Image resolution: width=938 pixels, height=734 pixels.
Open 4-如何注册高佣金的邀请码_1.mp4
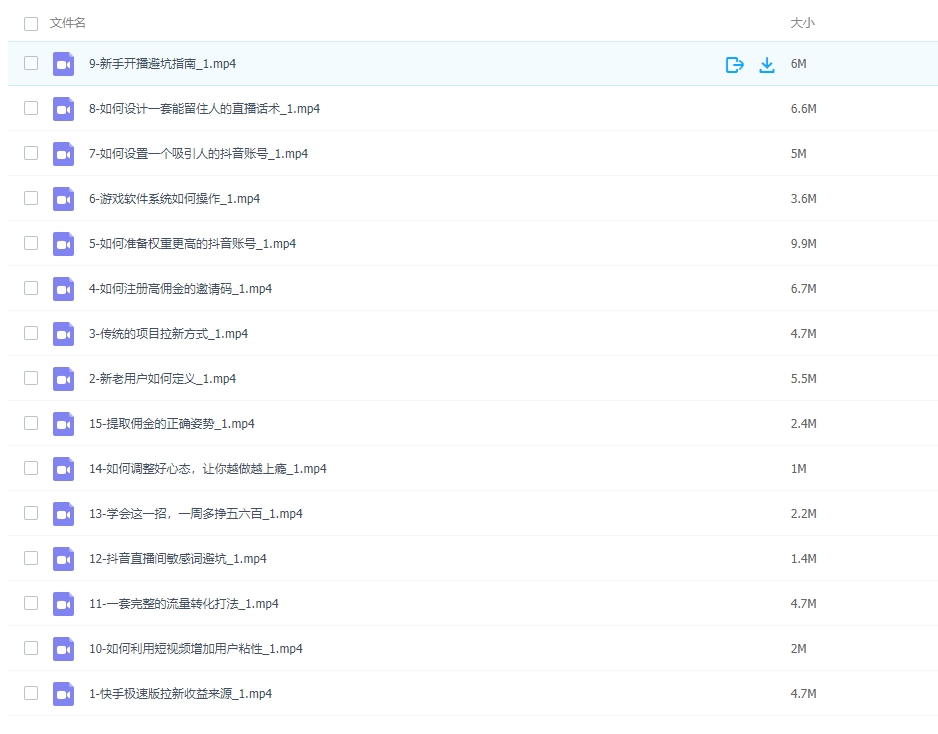click(180, 288)
